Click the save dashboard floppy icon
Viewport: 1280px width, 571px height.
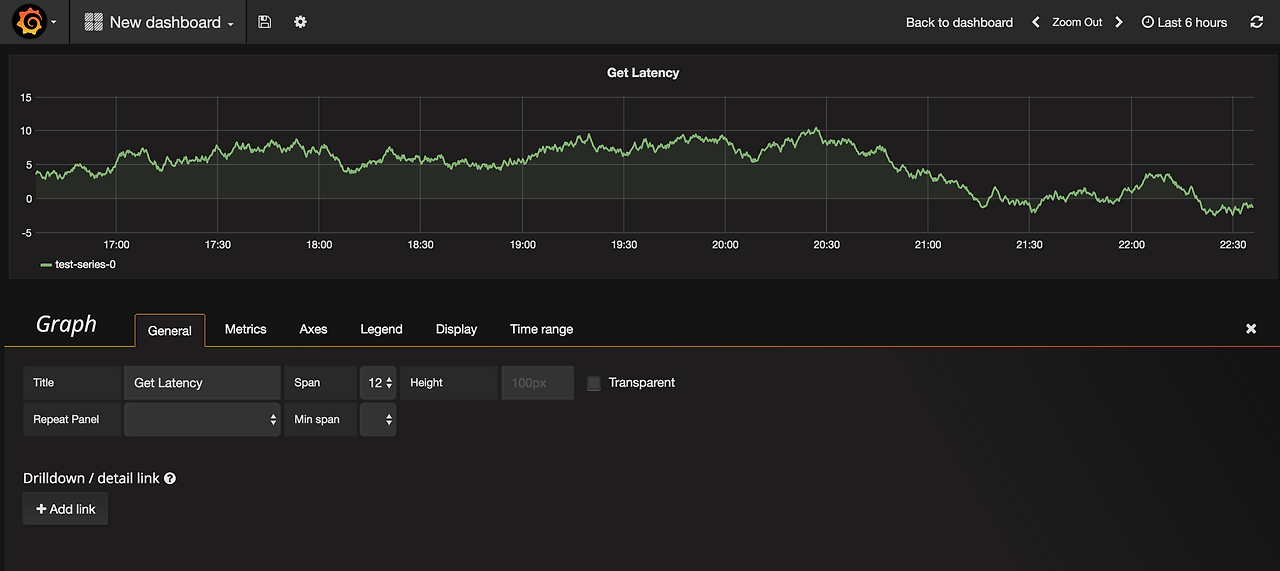point(264,22)
